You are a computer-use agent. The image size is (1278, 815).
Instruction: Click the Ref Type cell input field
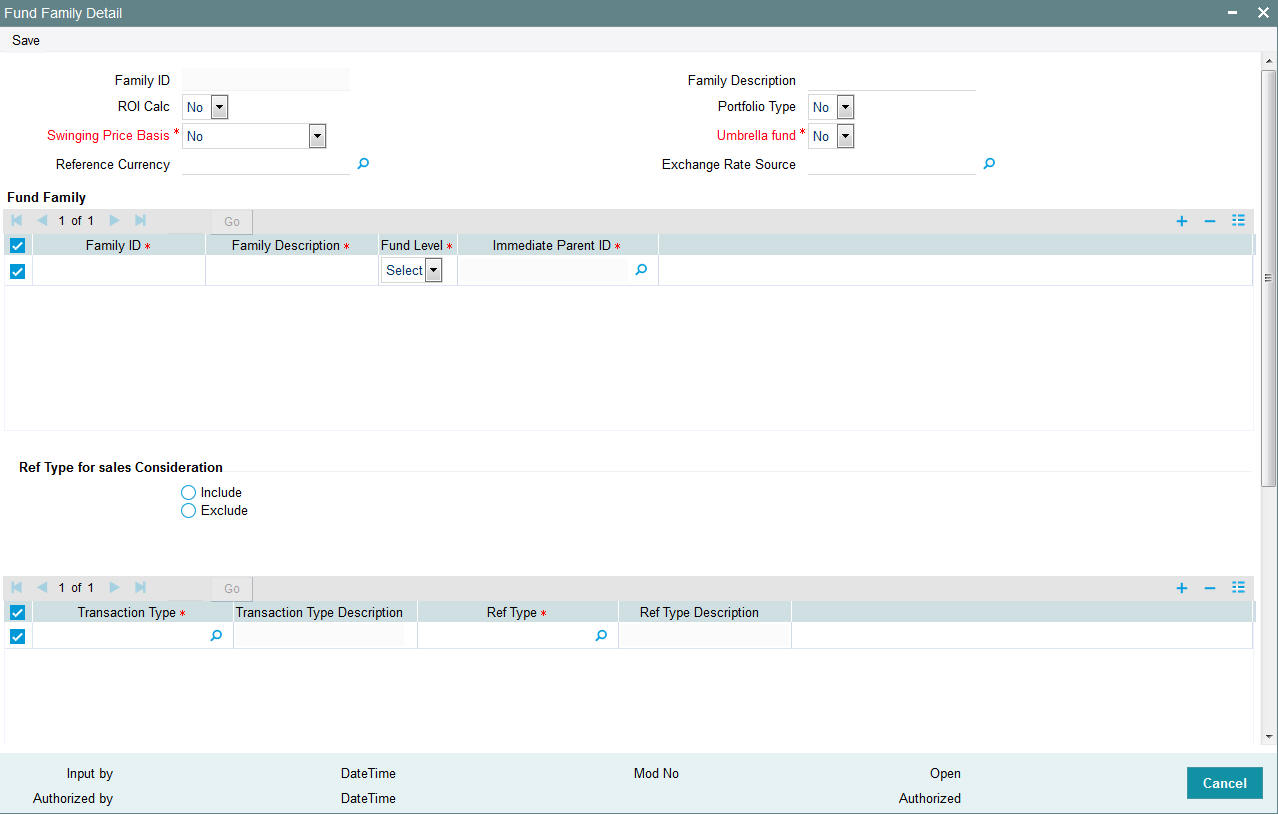pos(506,635)
